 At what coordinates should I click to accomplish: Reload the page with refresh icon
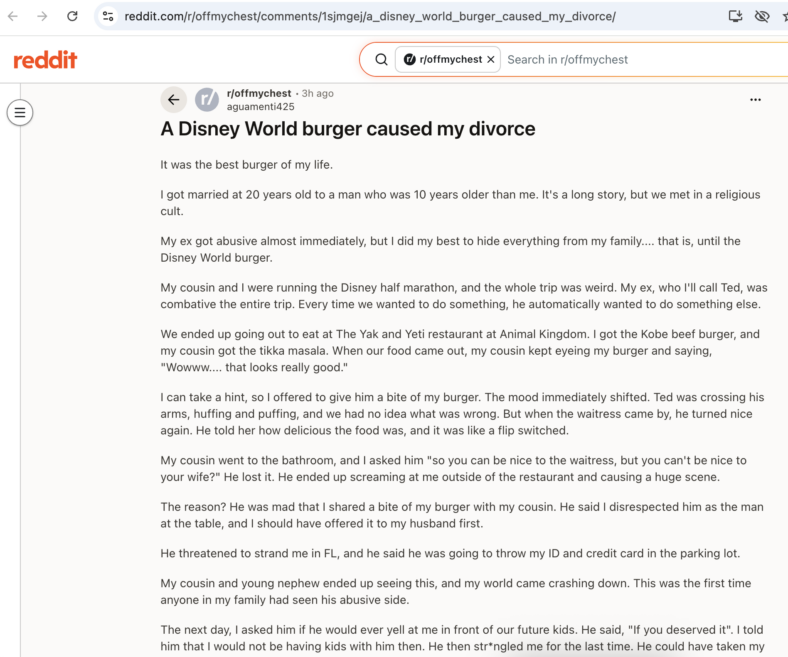click(72, 16)
